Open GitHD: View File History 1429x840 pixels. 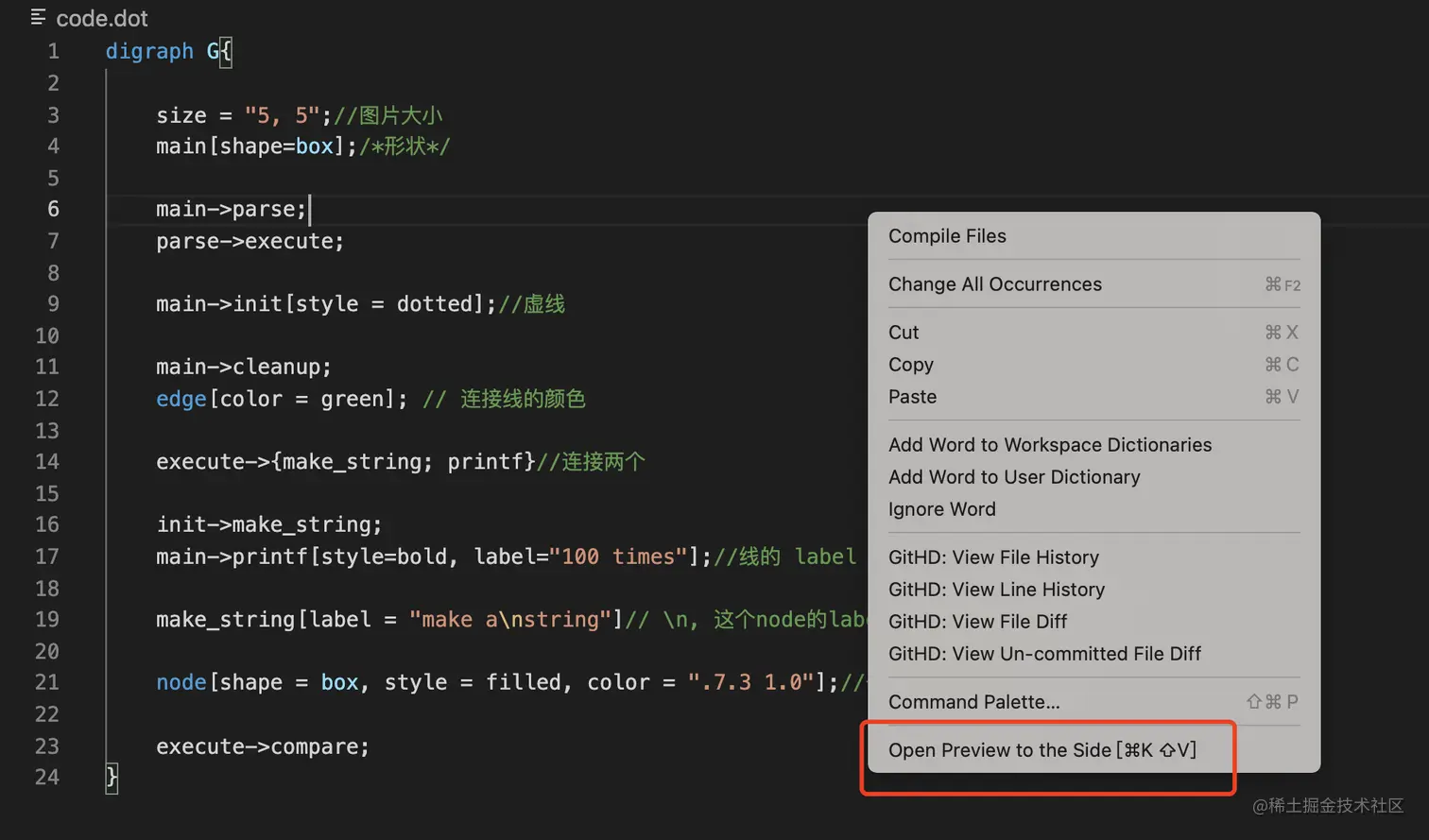[x=993, y=557]
